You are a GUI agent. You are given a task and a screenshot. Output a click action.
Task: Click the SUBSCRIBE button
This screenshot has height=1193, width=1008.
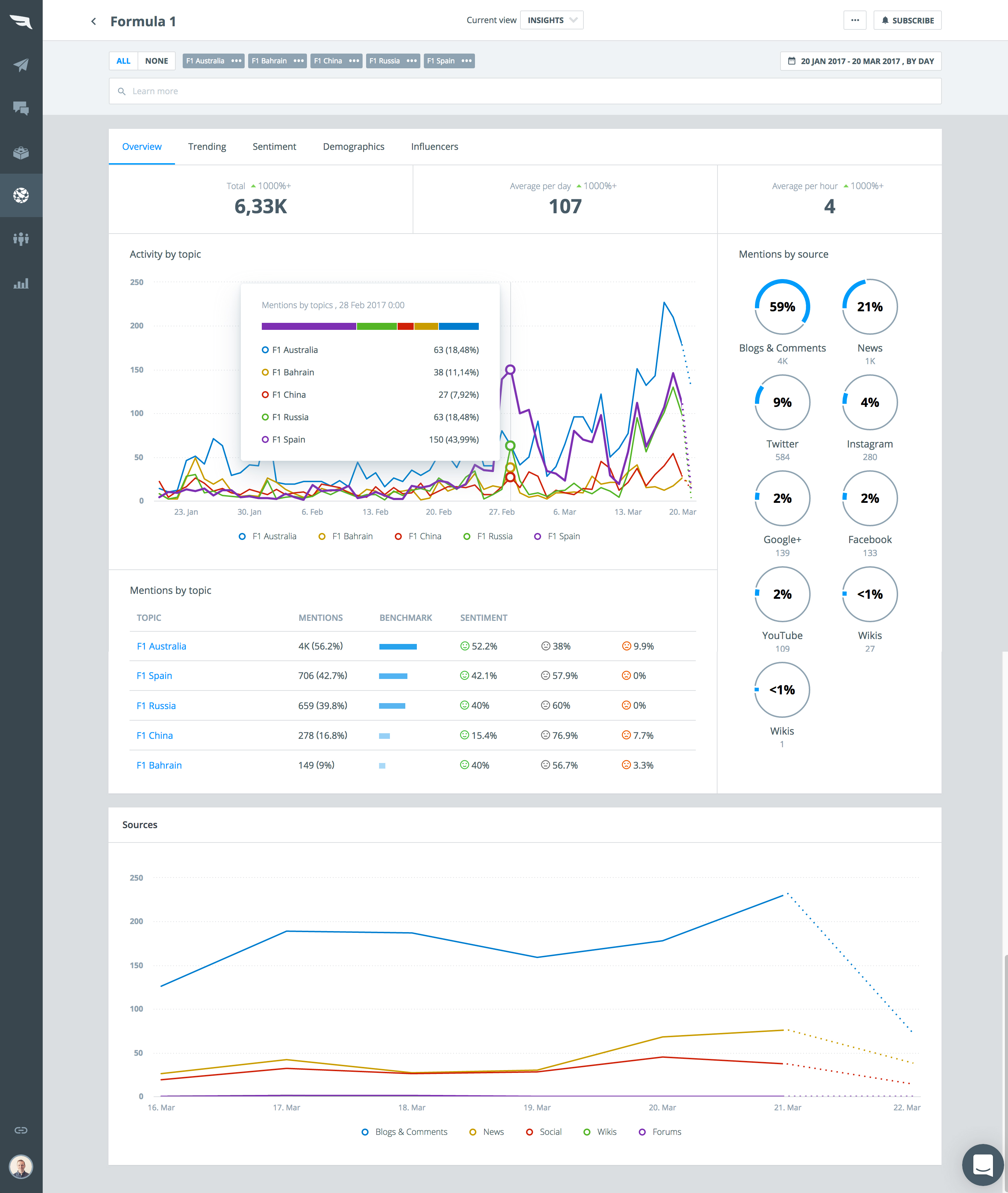coord(907,21)
